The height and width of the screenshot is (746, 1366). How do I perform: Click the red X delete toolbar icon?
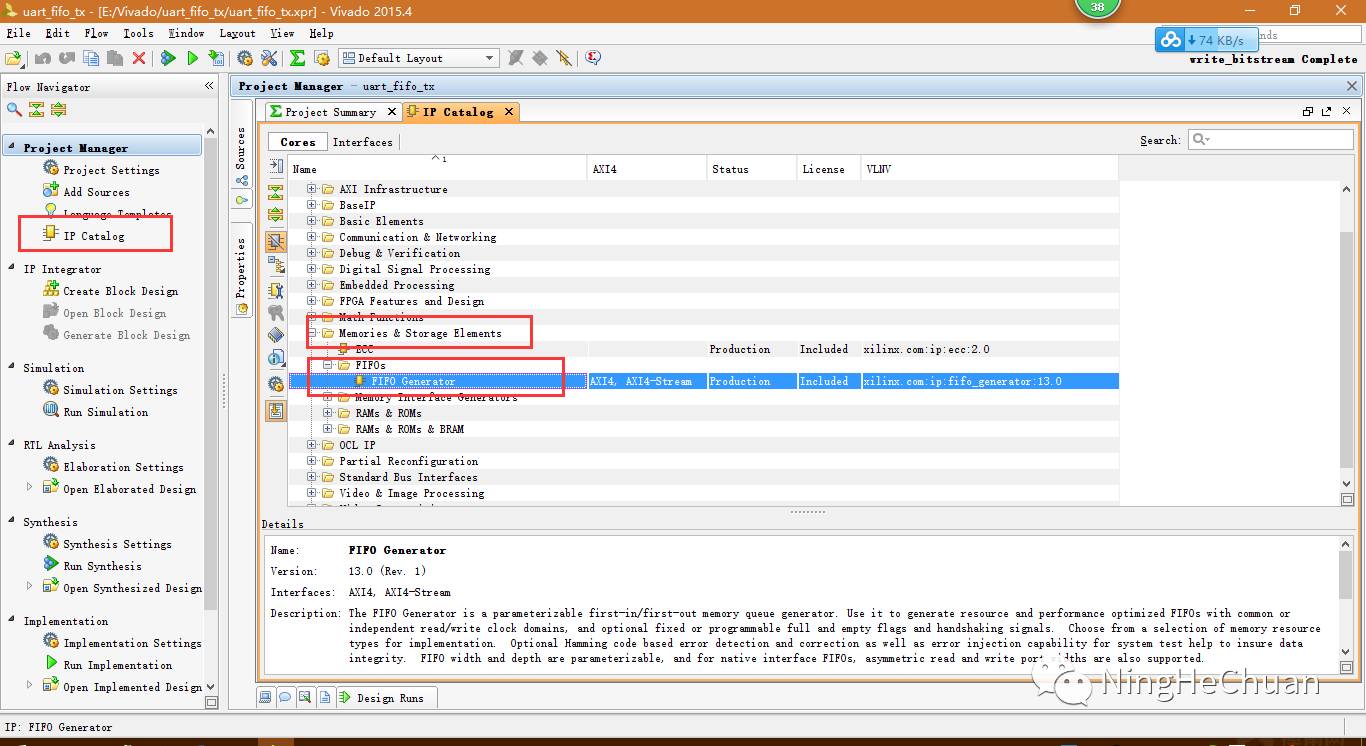point(139,59)
